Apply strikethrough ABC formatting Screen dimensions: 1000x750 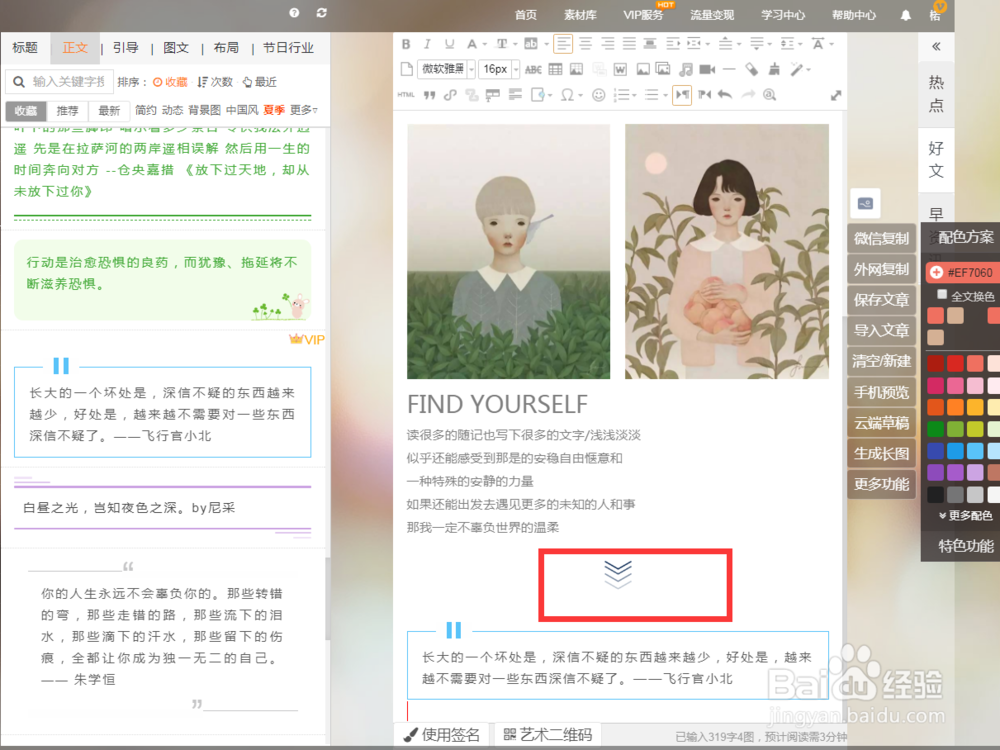coord(533,70)
